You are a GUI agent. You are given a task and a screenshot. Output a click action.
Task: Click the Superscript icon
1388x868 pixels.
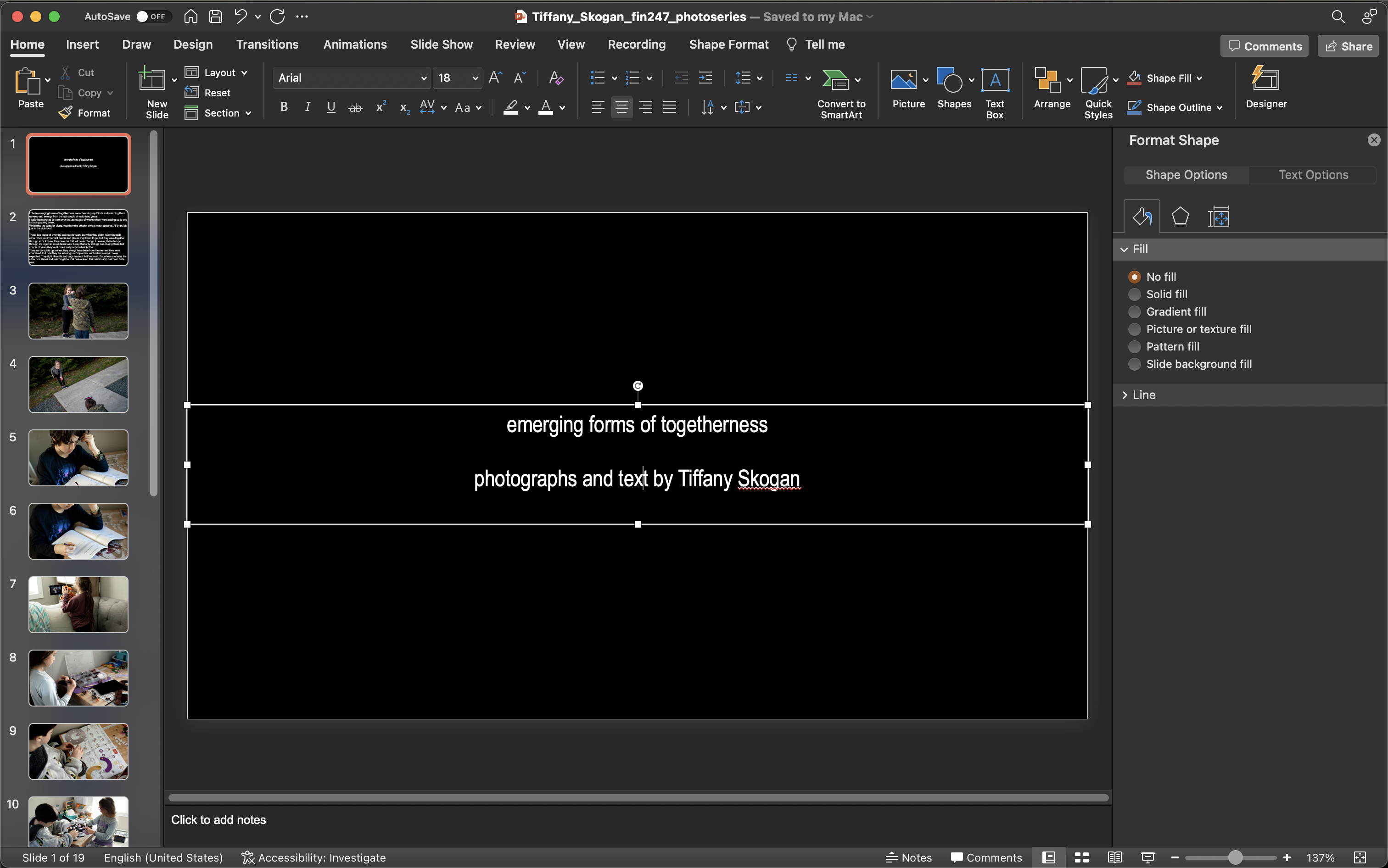click(x=380, y=107)
